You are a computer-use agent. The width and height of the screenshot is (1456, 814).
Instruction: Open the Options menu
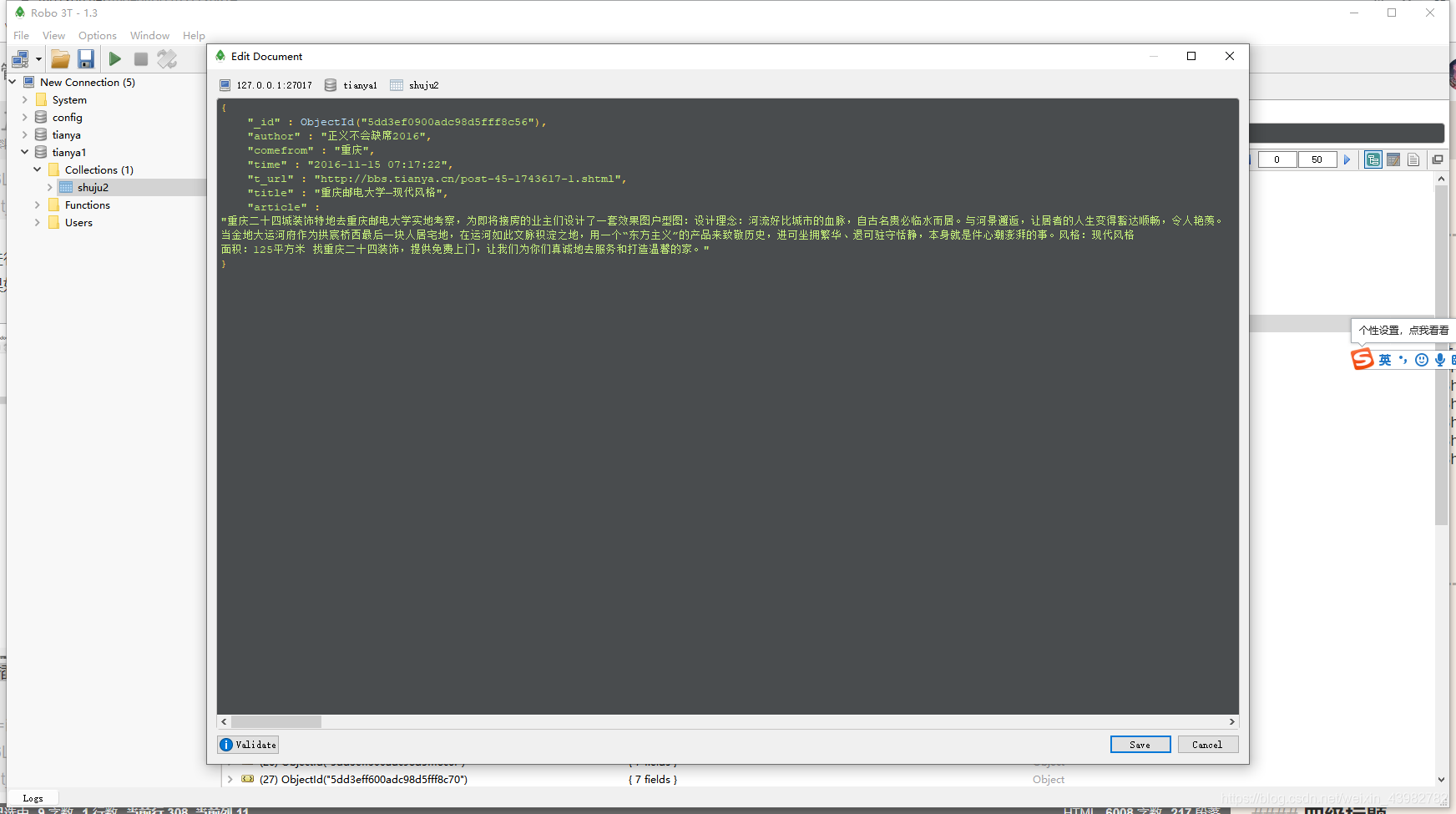98,35
